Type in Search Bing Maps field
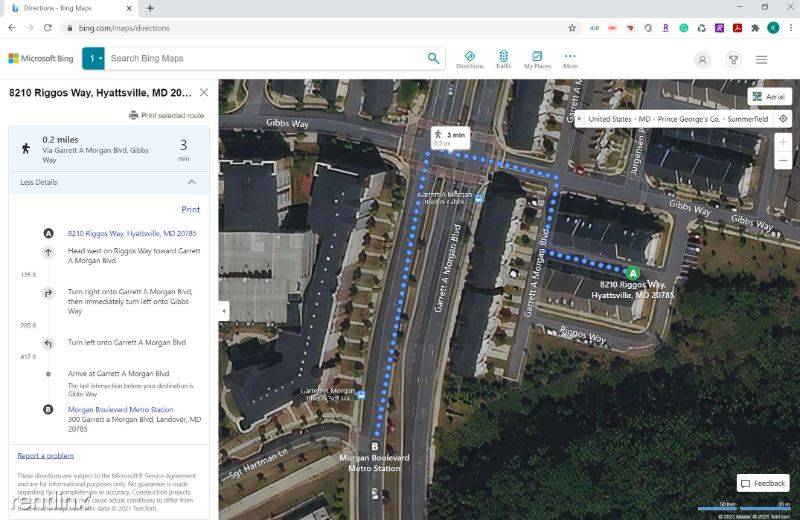The width and height of the screenshot is (800, 520). point(265,58)
